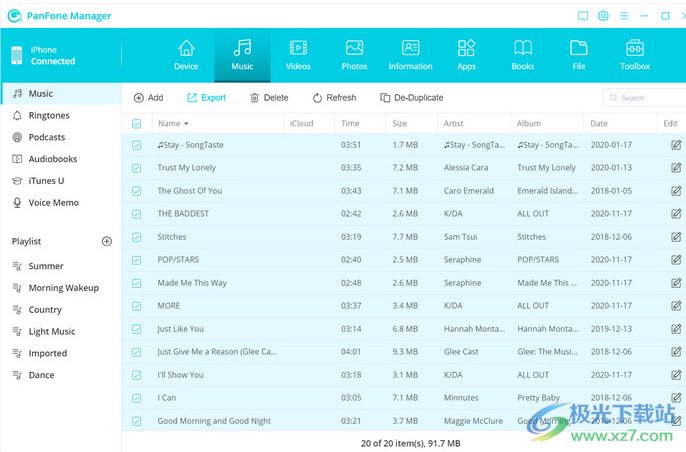Add a new playlist with plus icon

(x=107, y=241)
